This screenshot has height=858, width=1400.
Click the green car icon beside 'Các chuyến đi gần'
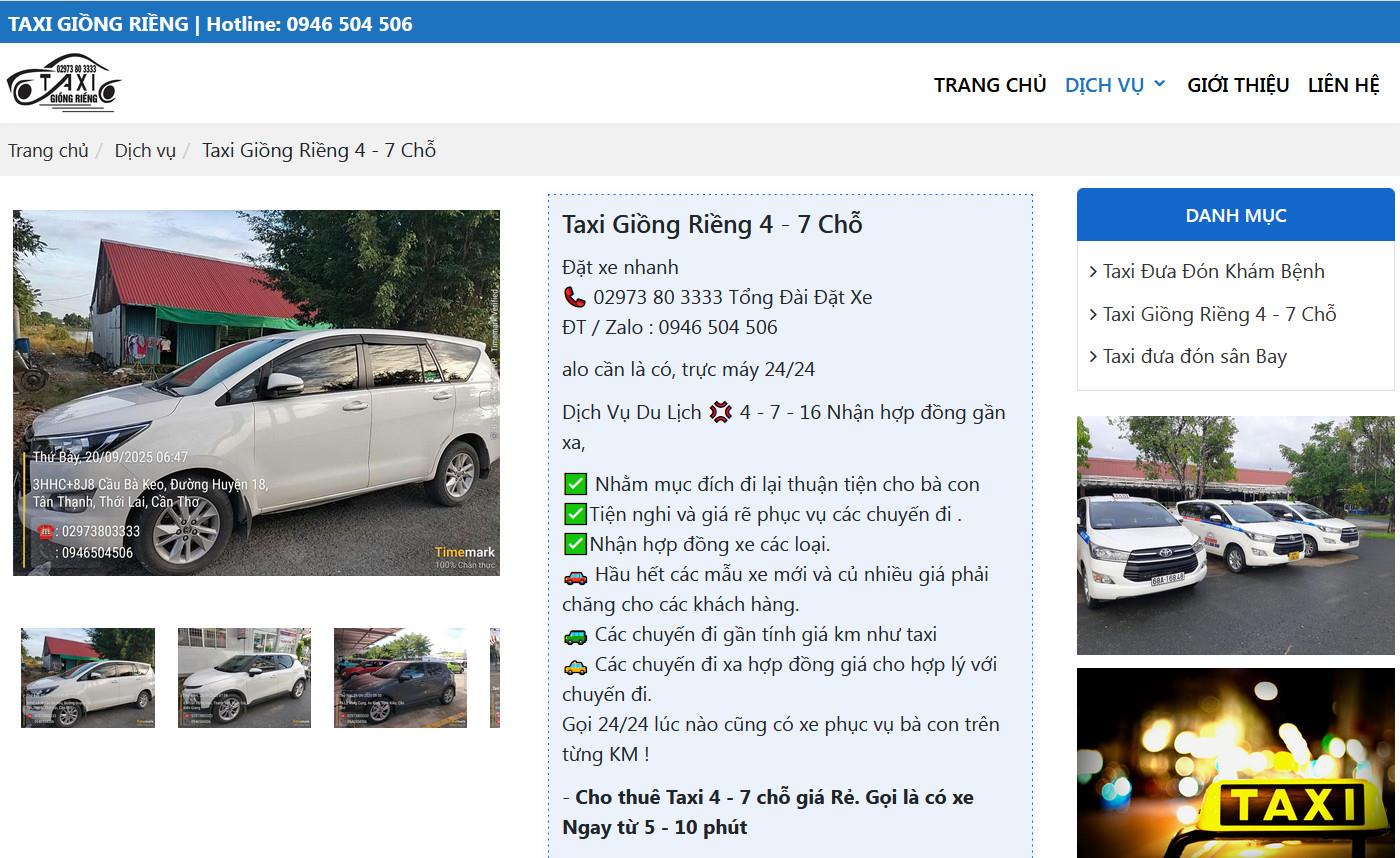click(576, 633)
